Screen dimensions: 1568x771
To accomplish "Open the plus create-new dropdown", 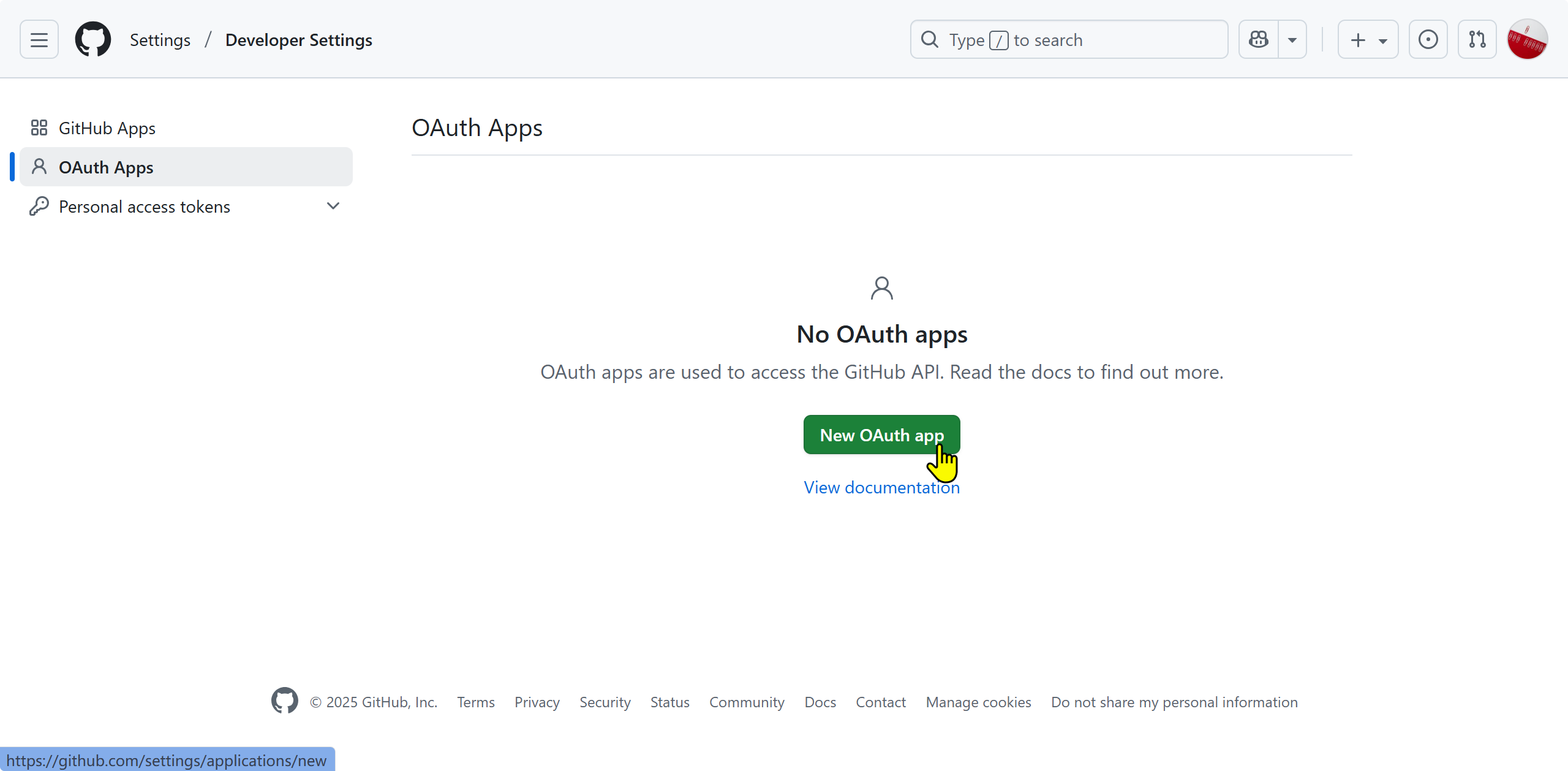I will point(1368,40).
